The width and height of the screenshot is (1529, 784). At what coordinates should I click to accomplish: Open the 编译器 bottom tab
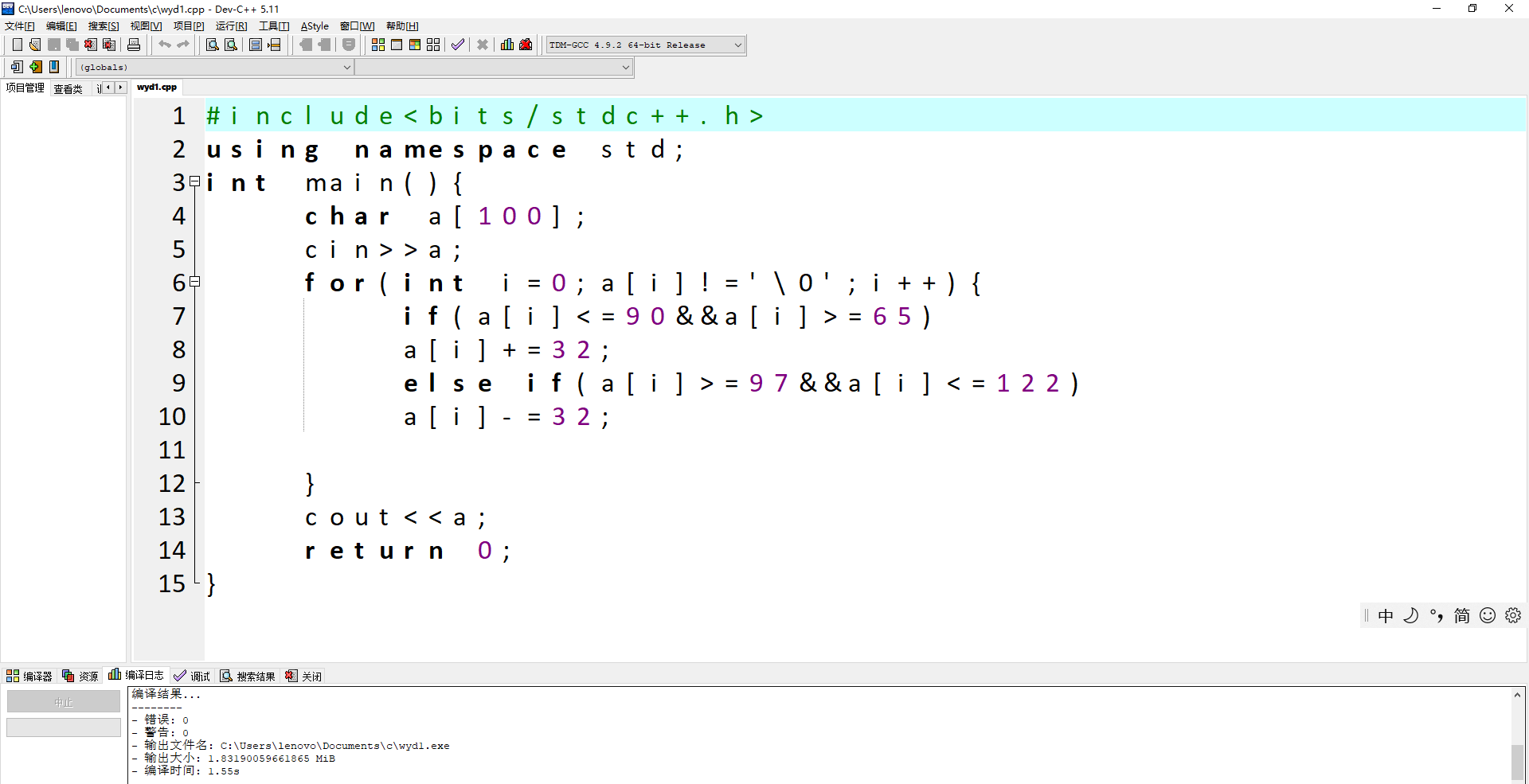tap(29, 676)
